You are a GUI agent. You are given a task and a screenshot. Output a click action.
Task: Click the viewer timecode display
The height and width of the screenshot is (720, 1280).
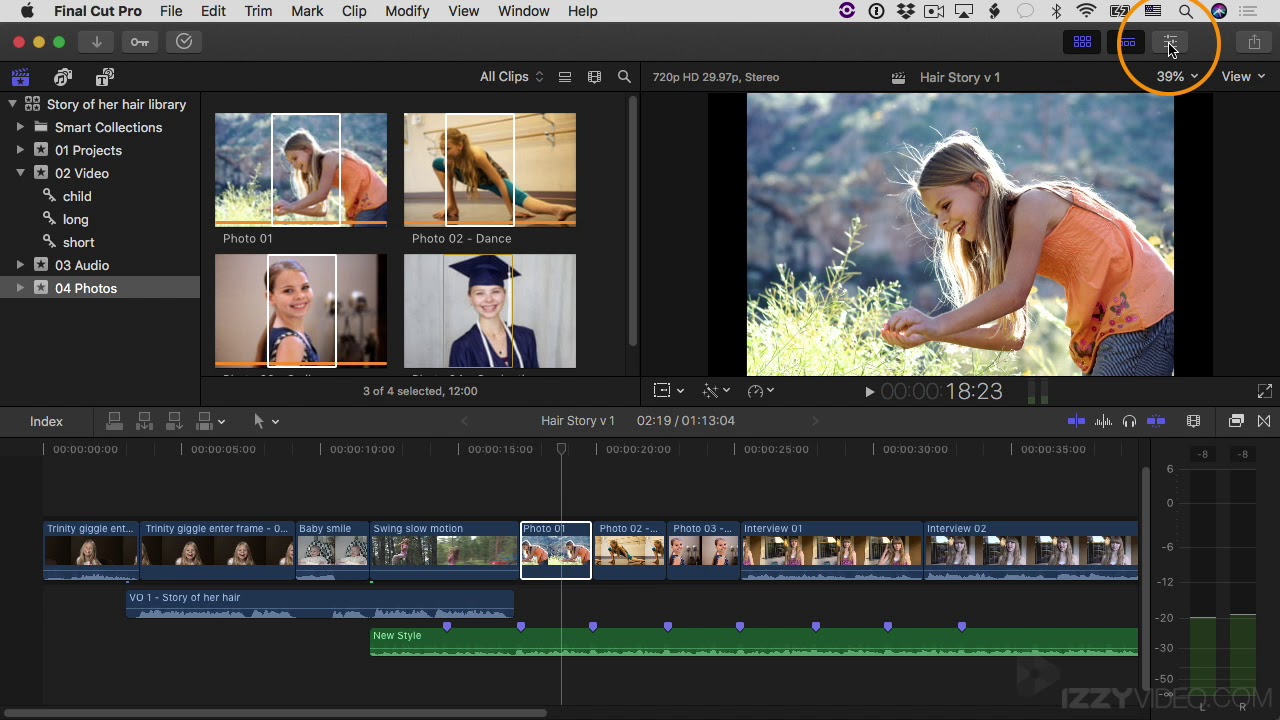942,392
